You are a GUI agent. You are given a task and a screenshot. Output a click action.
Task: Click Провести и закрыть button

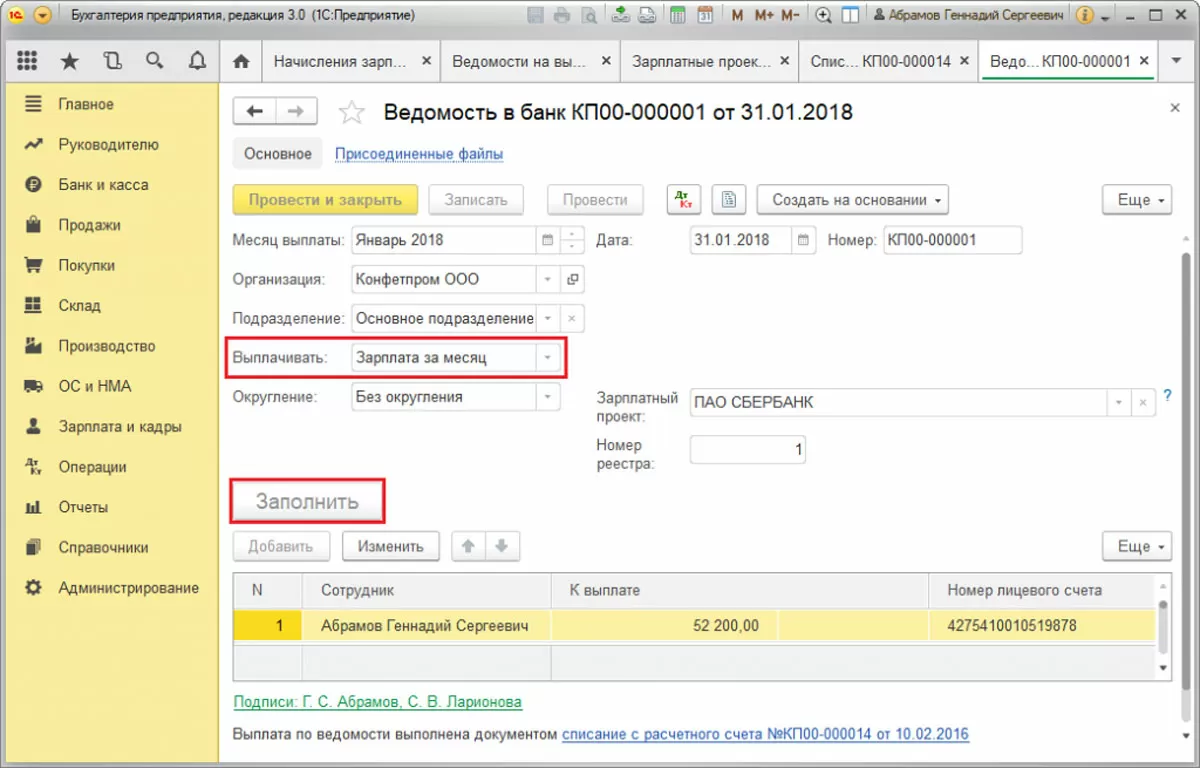[325, 200]
